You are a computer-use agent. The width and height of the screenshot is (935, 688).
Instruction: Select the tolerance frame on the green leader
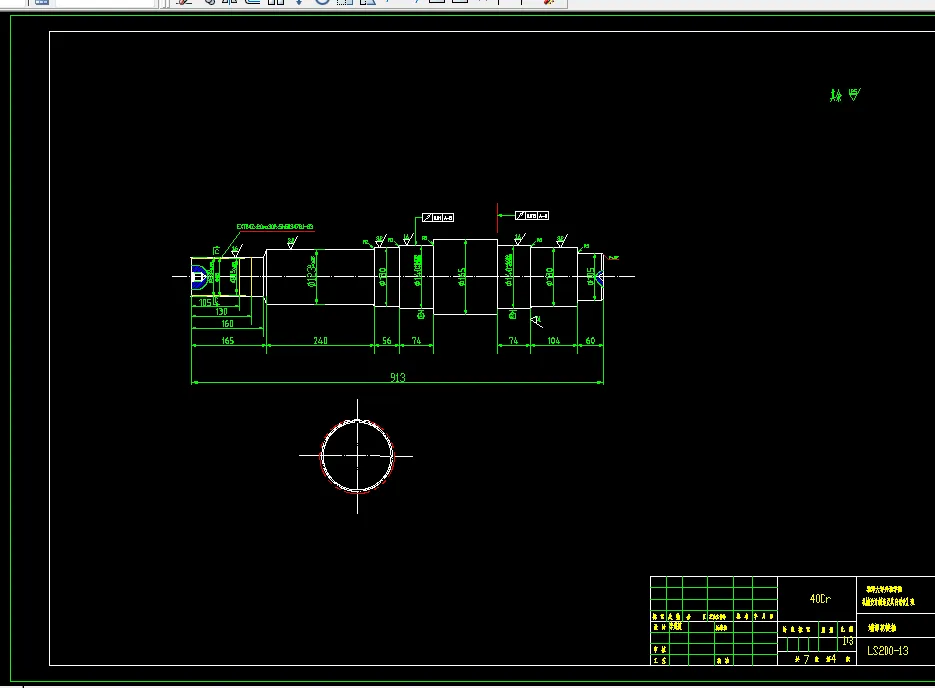[438, 218]
